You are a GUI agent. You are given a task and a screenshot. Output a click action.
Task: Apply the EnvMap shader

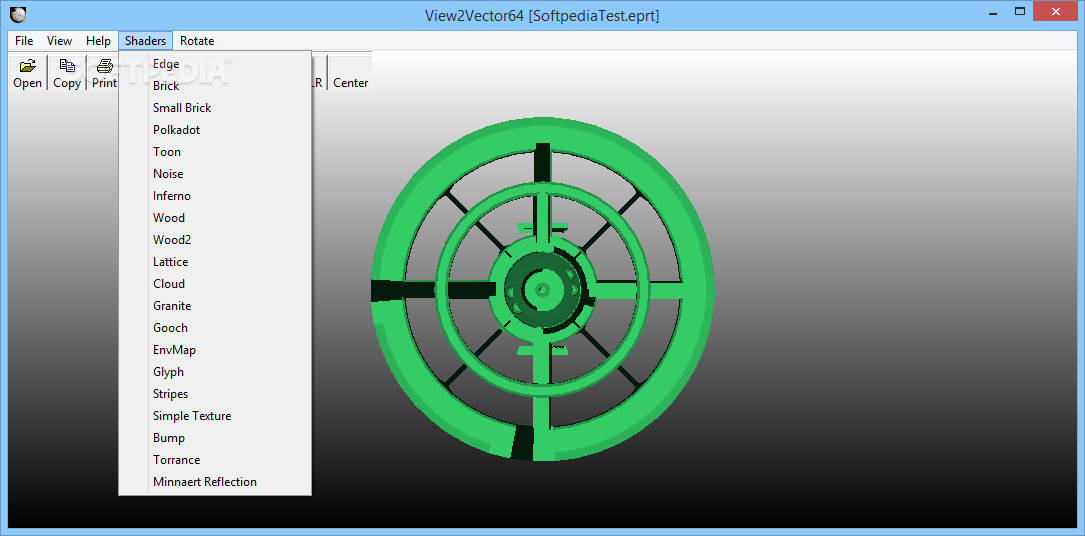(215, 350)
